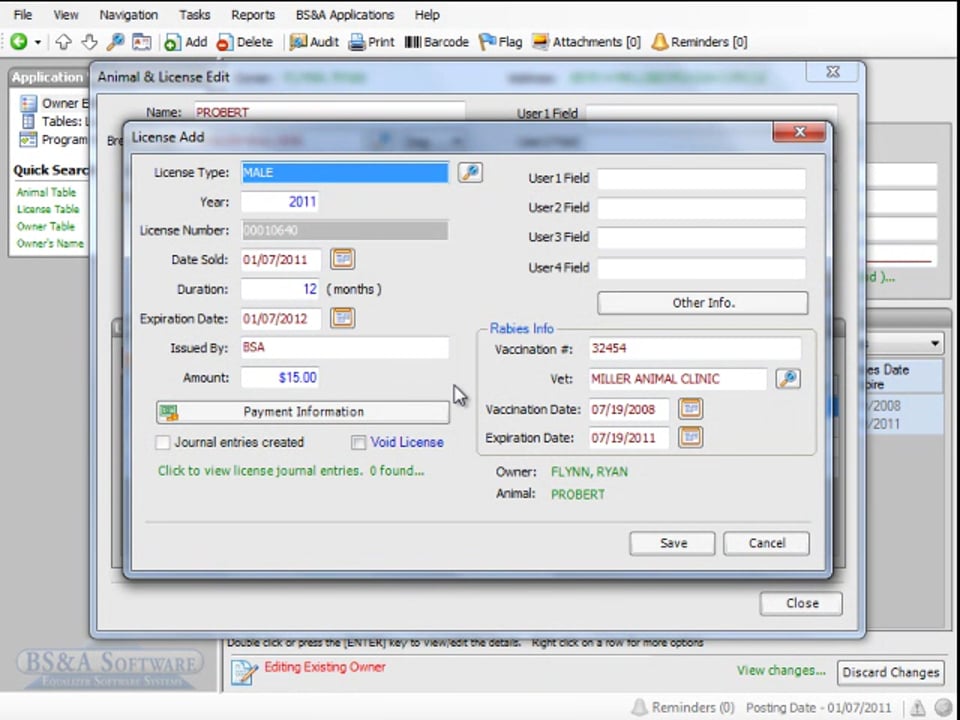Click the Vaccination # field
Viewport: 960px width, 720px height.
pos(695,349)
